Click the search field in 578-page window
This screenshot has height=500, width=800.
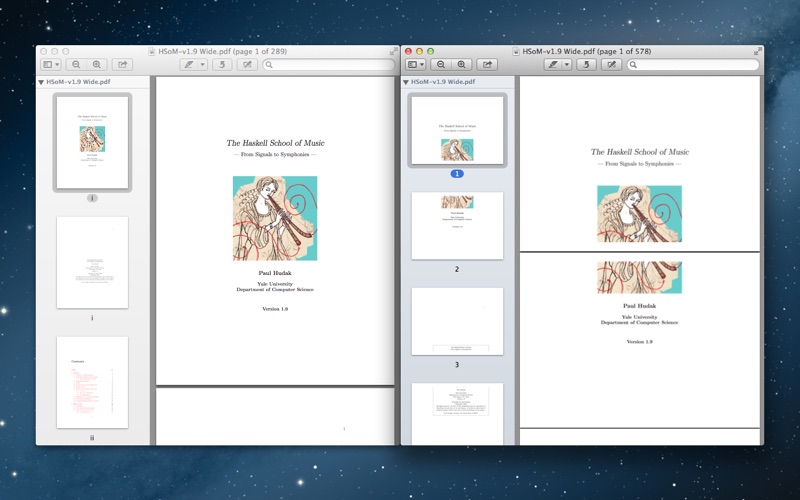point(693,65)
